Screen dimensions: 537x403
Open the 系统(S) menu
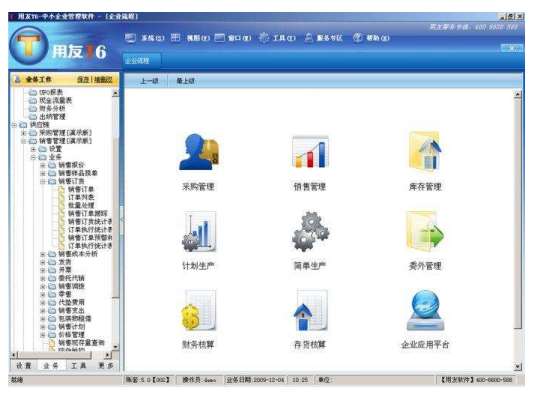(153, 38)
